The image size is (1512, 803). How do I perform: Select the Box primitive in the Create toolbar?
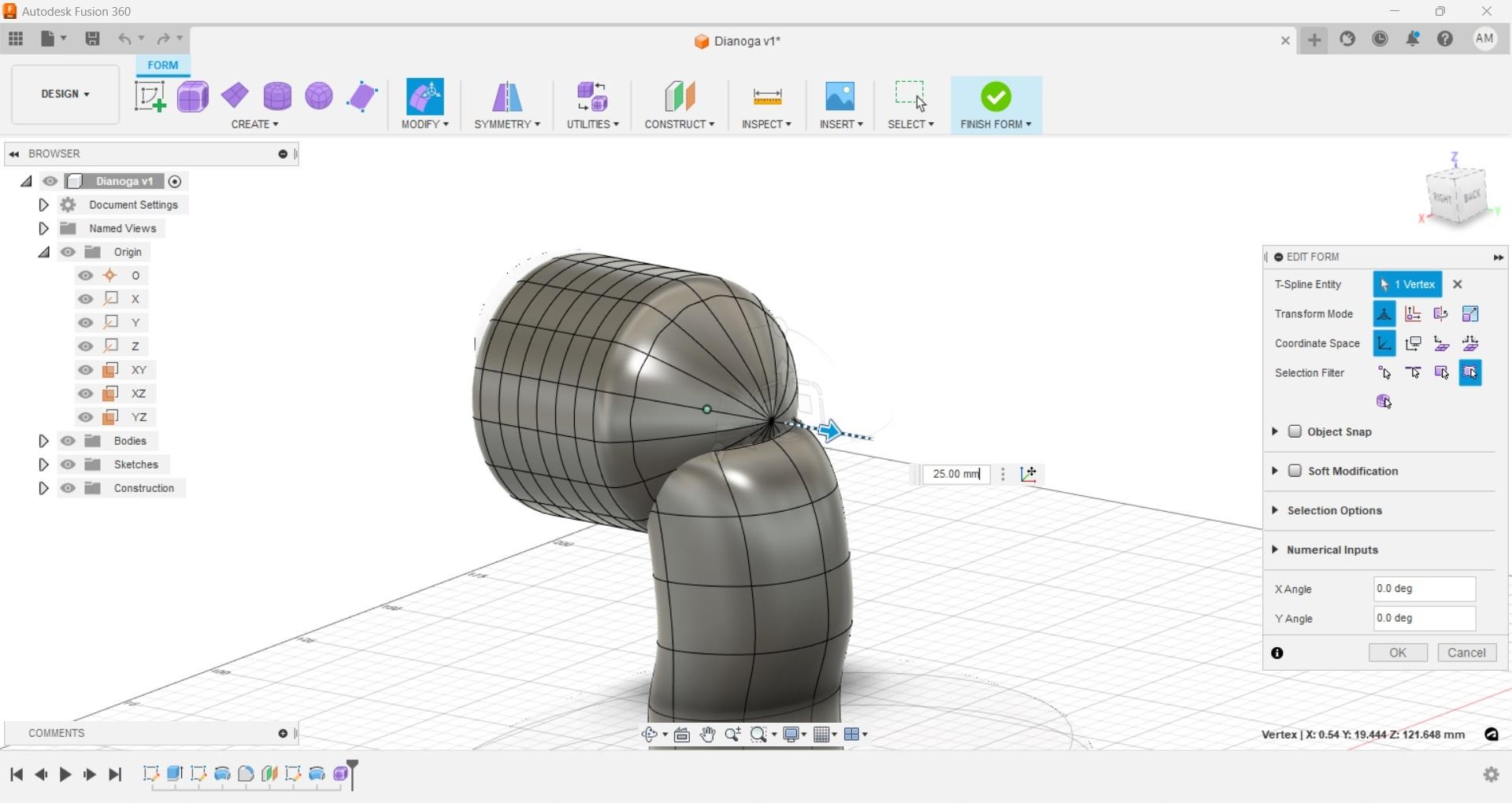[192, 96]
